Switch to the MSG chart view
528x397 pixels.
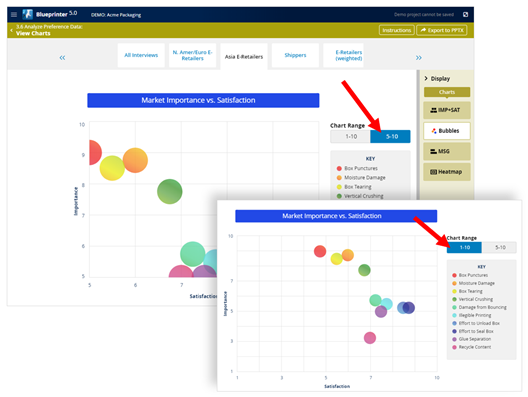click(x=447, y=151)
